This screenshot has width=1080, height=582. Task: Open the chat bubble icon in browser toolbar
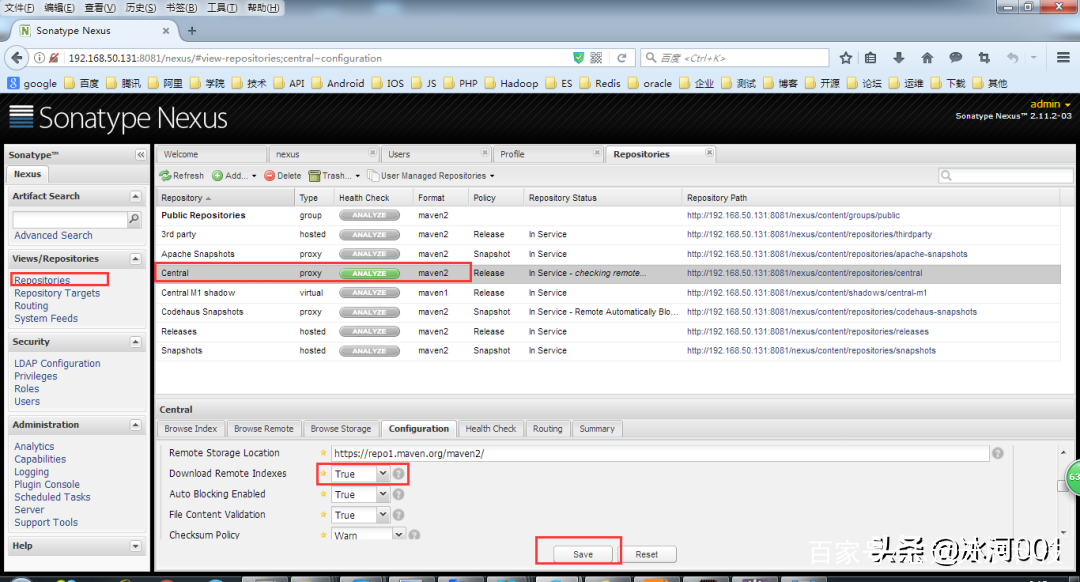tap(955, 58)
